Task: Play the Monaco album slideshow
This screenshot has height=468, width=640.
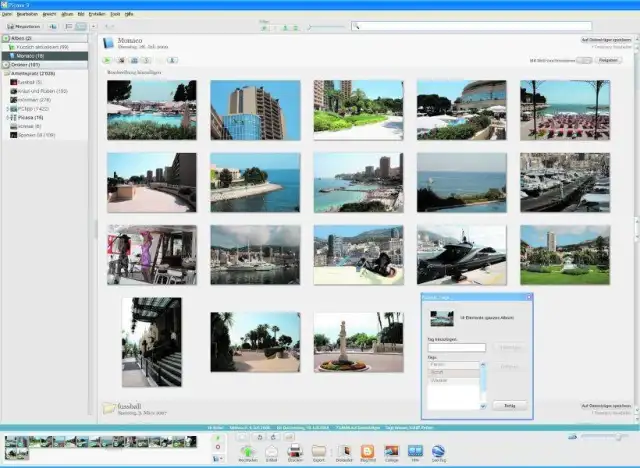Action: coord(108,61)
